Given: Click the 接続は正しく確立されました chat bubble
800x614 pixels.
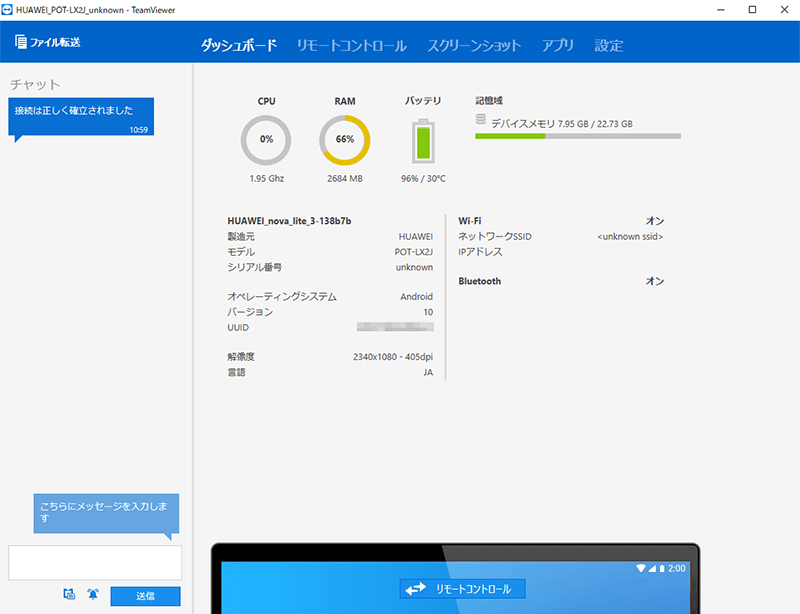Looking at the screenshot, I should pyautogui.click(x=81, y=117).
